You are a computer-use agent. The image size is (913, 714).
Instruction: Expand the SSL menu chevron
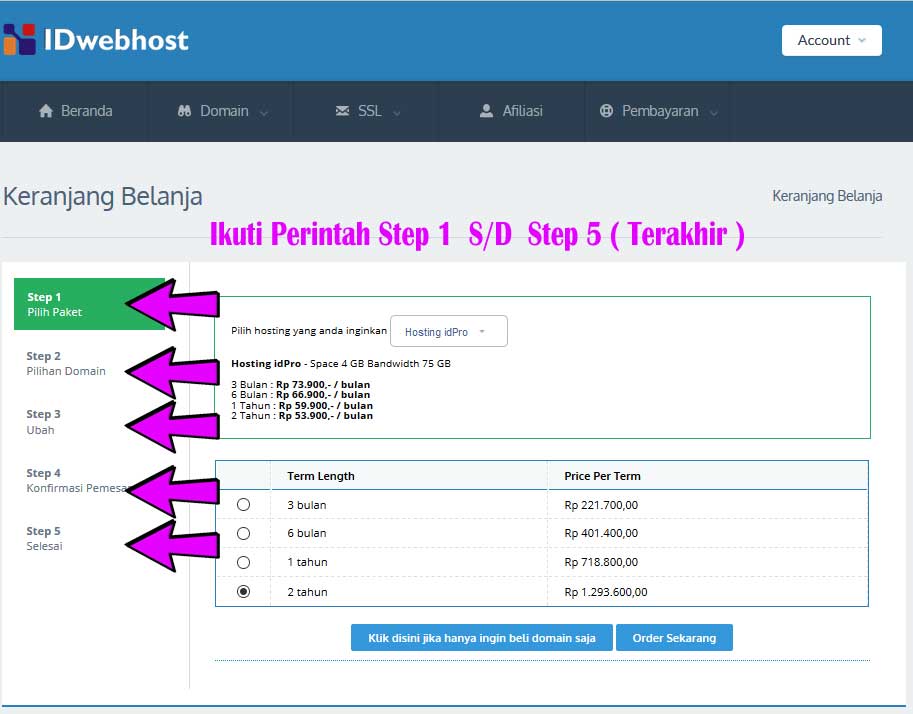397,112
